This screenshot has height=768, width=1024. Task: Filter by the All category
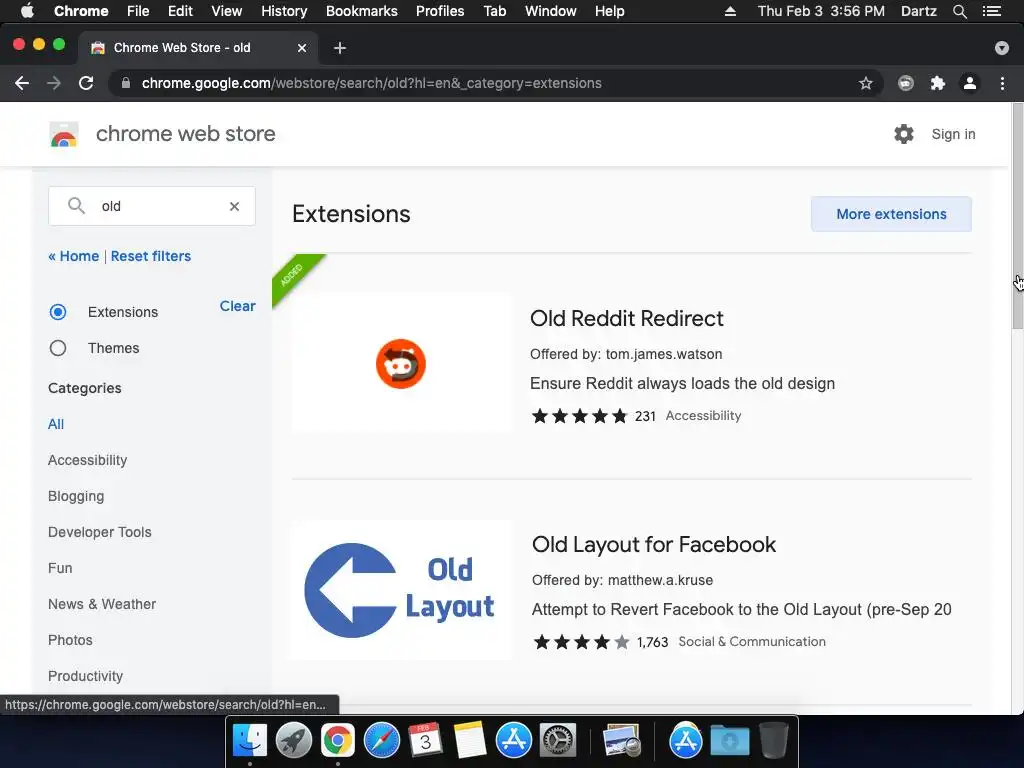(x=56, y=424)
